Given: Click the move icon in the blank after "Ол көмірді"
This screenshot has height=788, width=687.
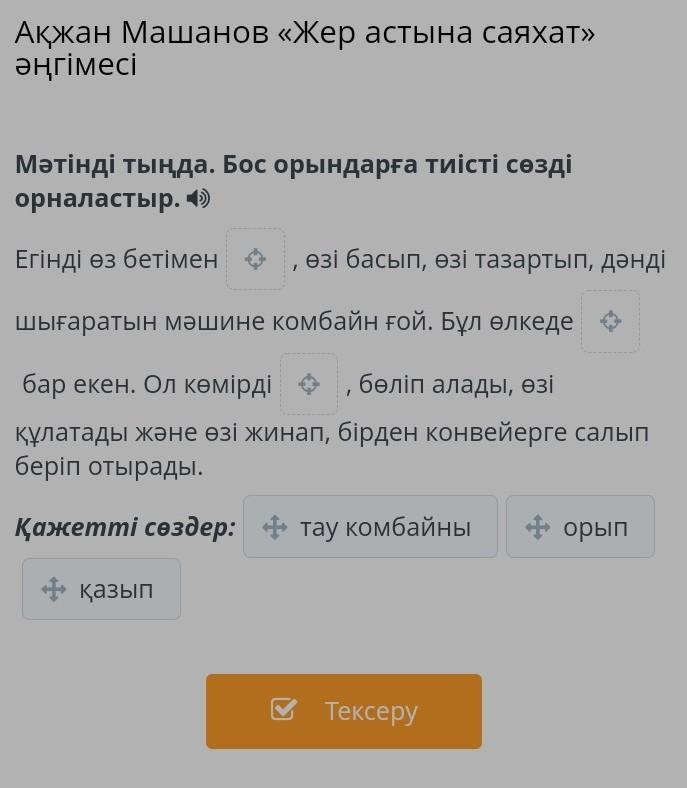Looking at the screenshot, I should coord(309,384).
